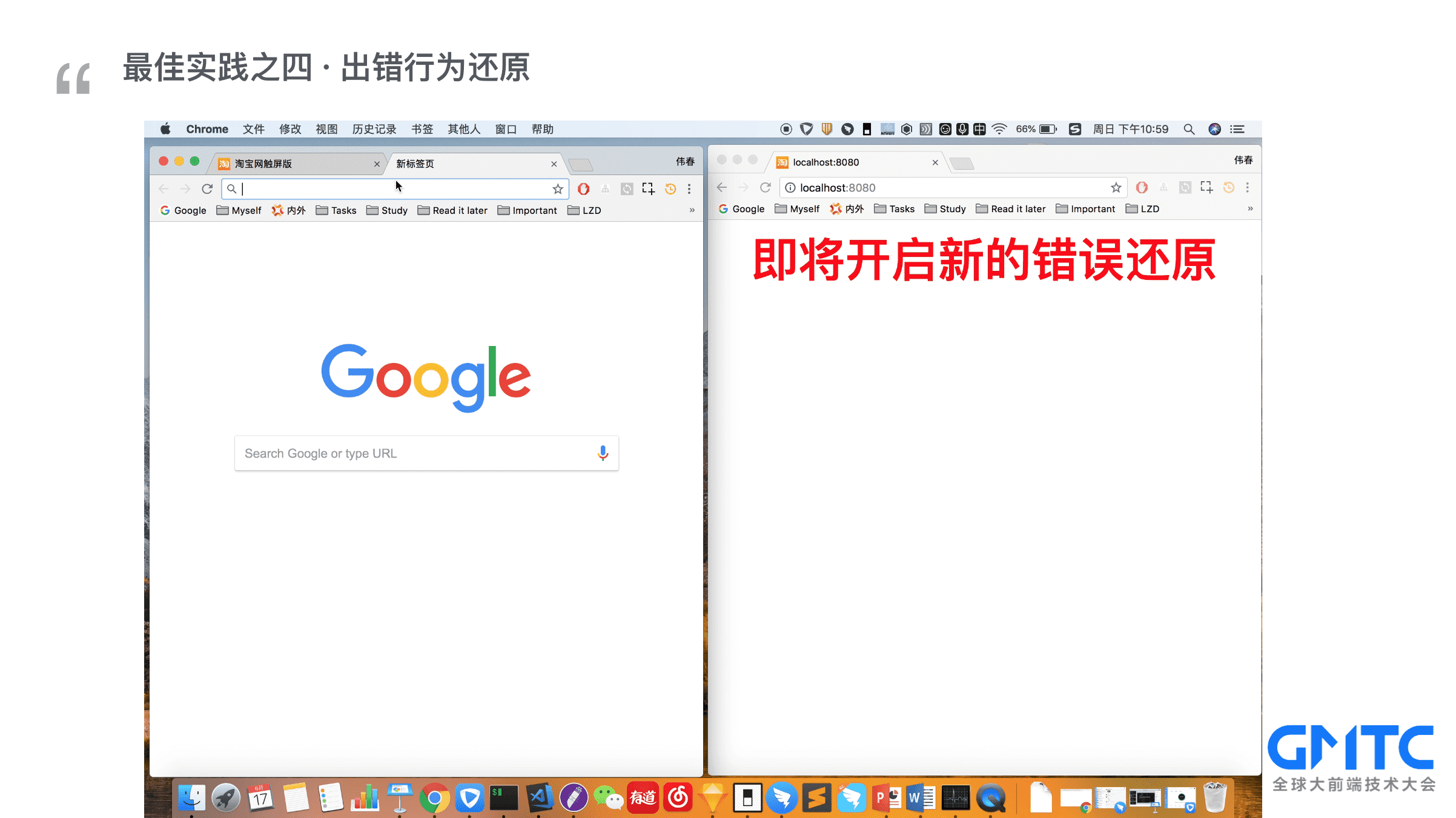This screenshot has width=1456, height=818.
Task: Open Visual Studio Code from the dock
Action: (539, 798)
